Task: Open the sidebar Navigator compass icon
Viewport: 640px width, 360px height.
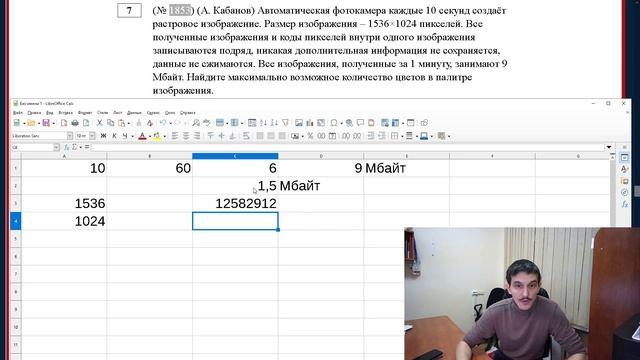Action: point(624,192)
